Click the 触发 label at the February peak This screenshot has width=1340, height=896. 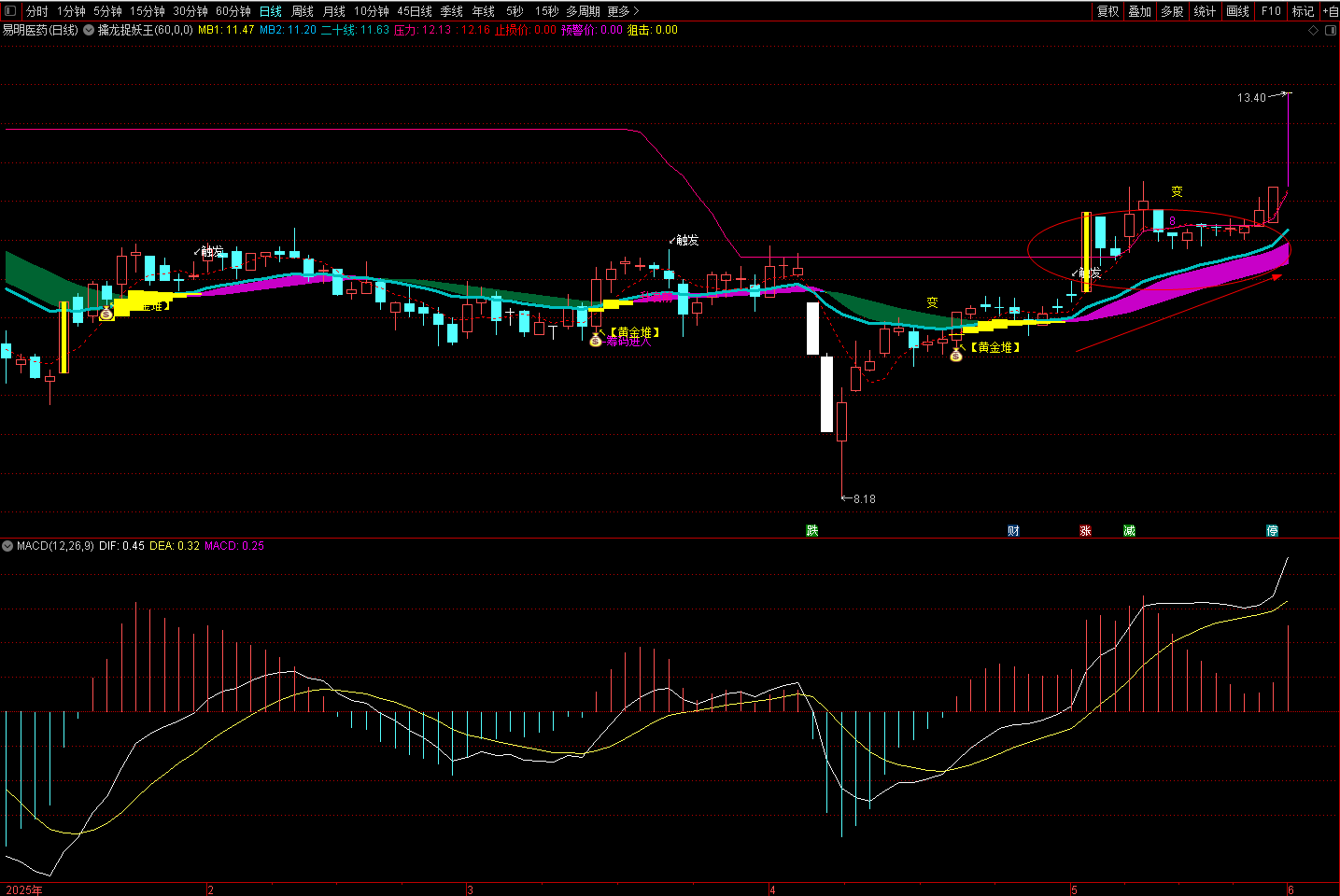tap(212, 251)
